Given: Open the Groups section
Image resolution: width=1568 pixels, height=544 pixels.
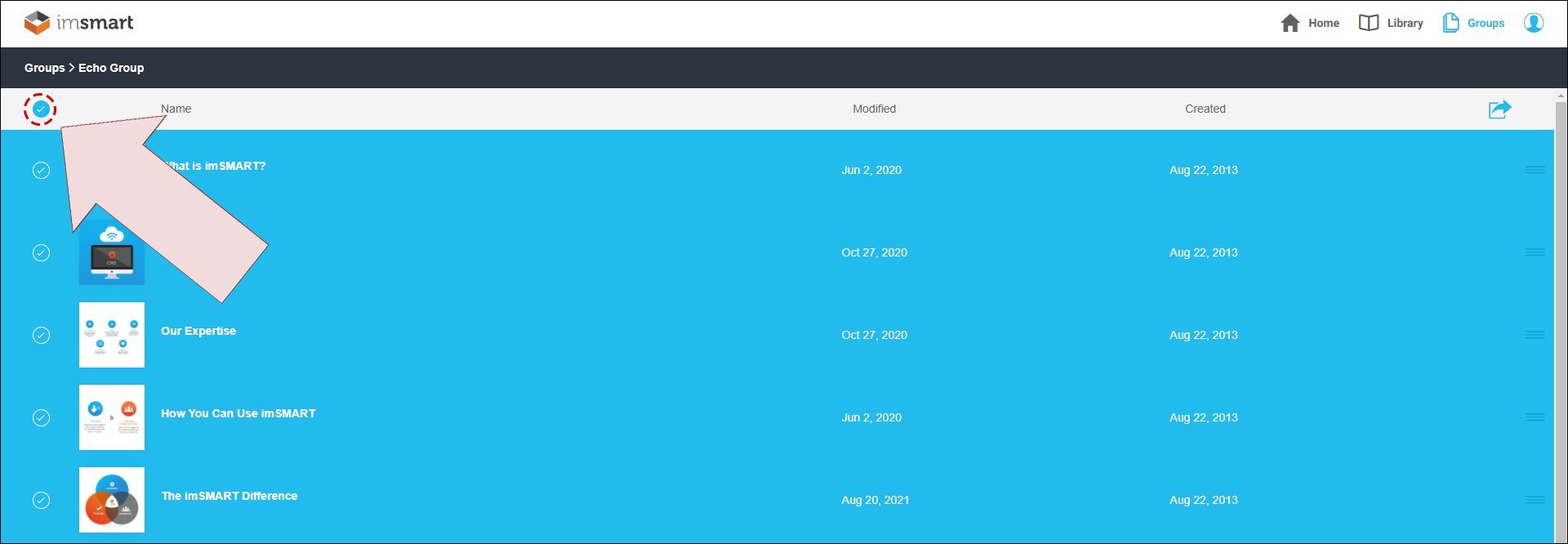Looking at the screenshot, I should click(1473, 23).
